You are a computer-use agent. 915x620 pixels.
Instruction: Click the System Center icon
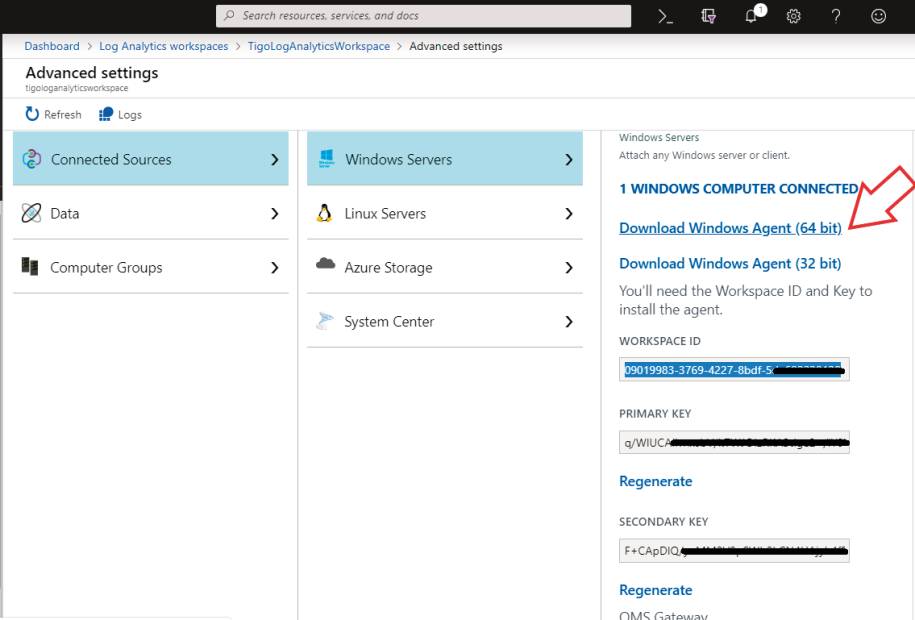(x=324, y=321)
